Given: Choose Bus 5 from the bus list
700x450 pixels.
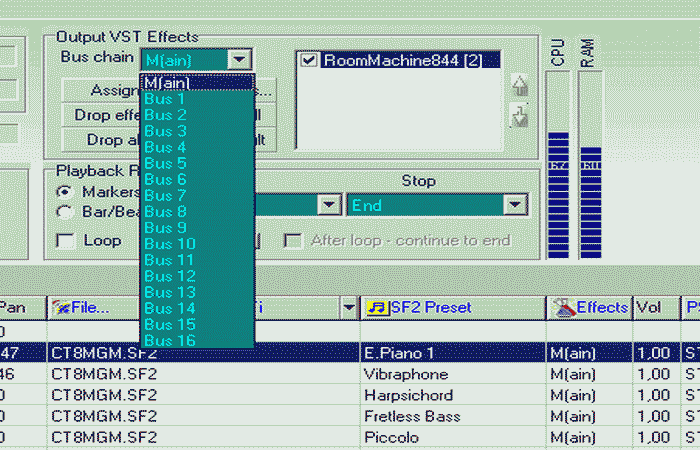Looking at the screenshot, I should pyautogui.click(x=166, y=163).
